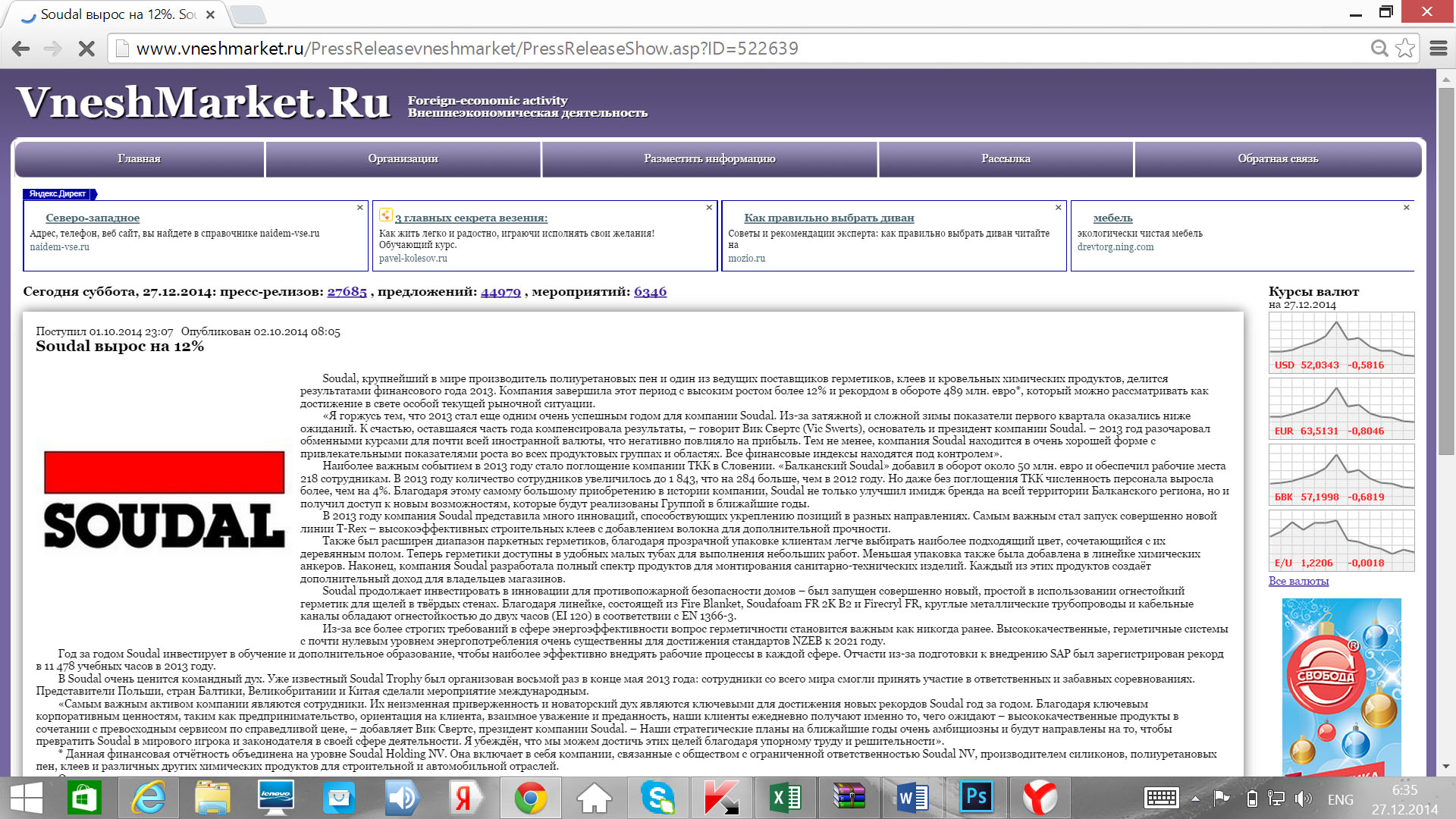Launch Internet Explorer from the taskbar
This screenshot has width=1456, height=819.
coord(149,799)
